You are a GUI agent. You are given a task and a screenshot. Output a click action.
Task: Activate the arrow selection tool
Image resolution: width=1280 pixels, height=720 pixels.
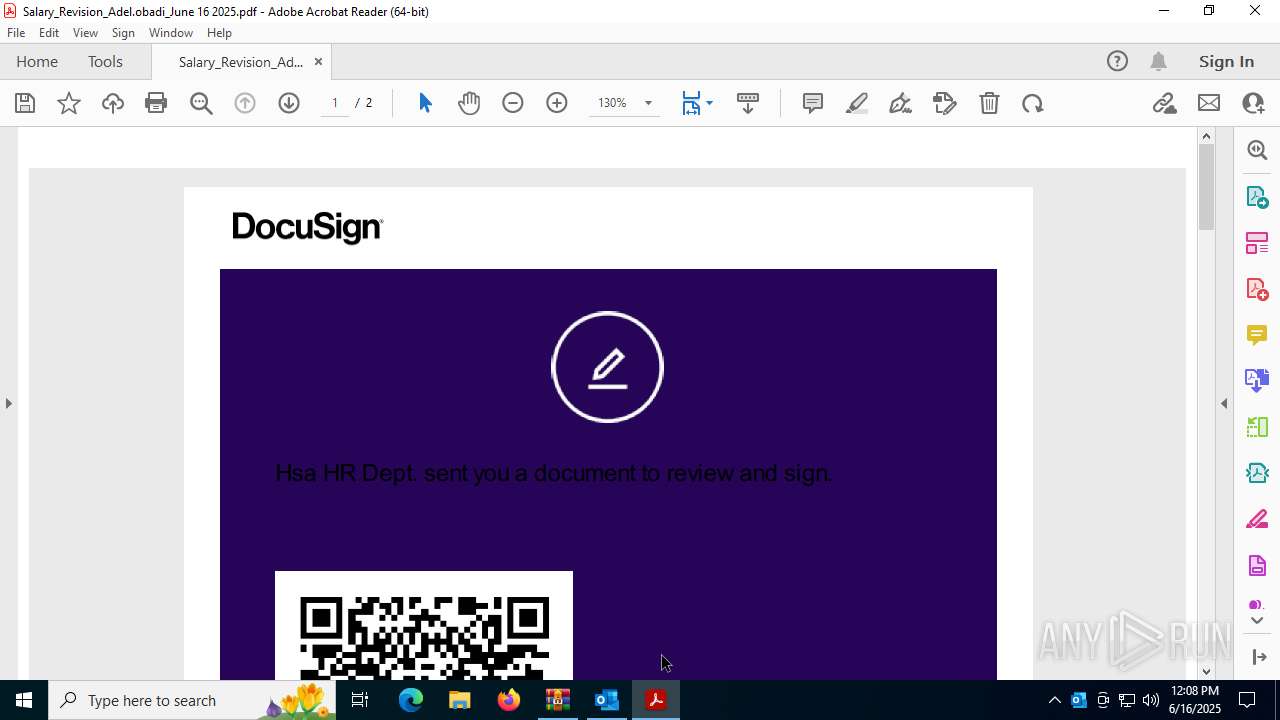click(x=425, y=103)
